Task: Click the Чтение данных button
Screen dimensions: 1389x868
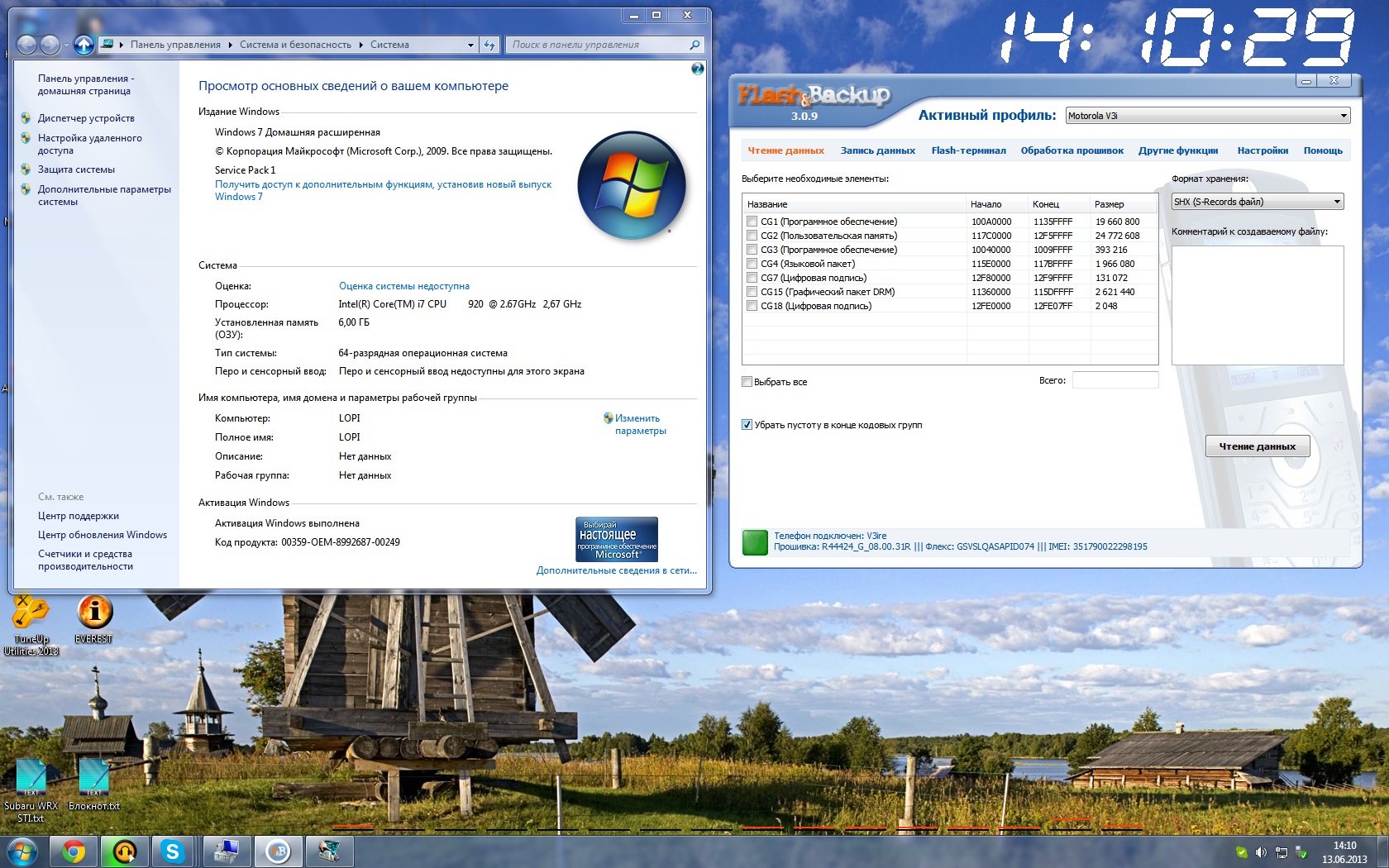Action: (1258, 446)
